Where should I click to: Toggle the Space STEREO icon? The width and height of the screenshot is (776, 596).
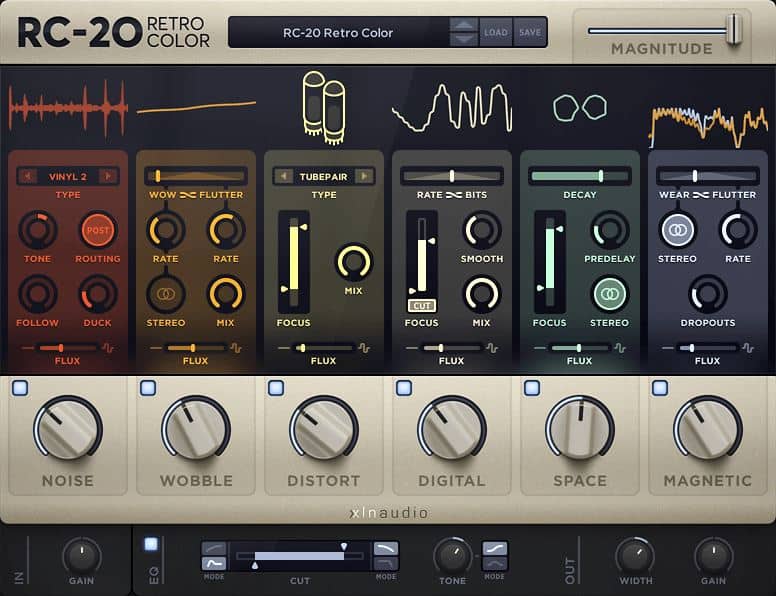click(x=609, y=295)
